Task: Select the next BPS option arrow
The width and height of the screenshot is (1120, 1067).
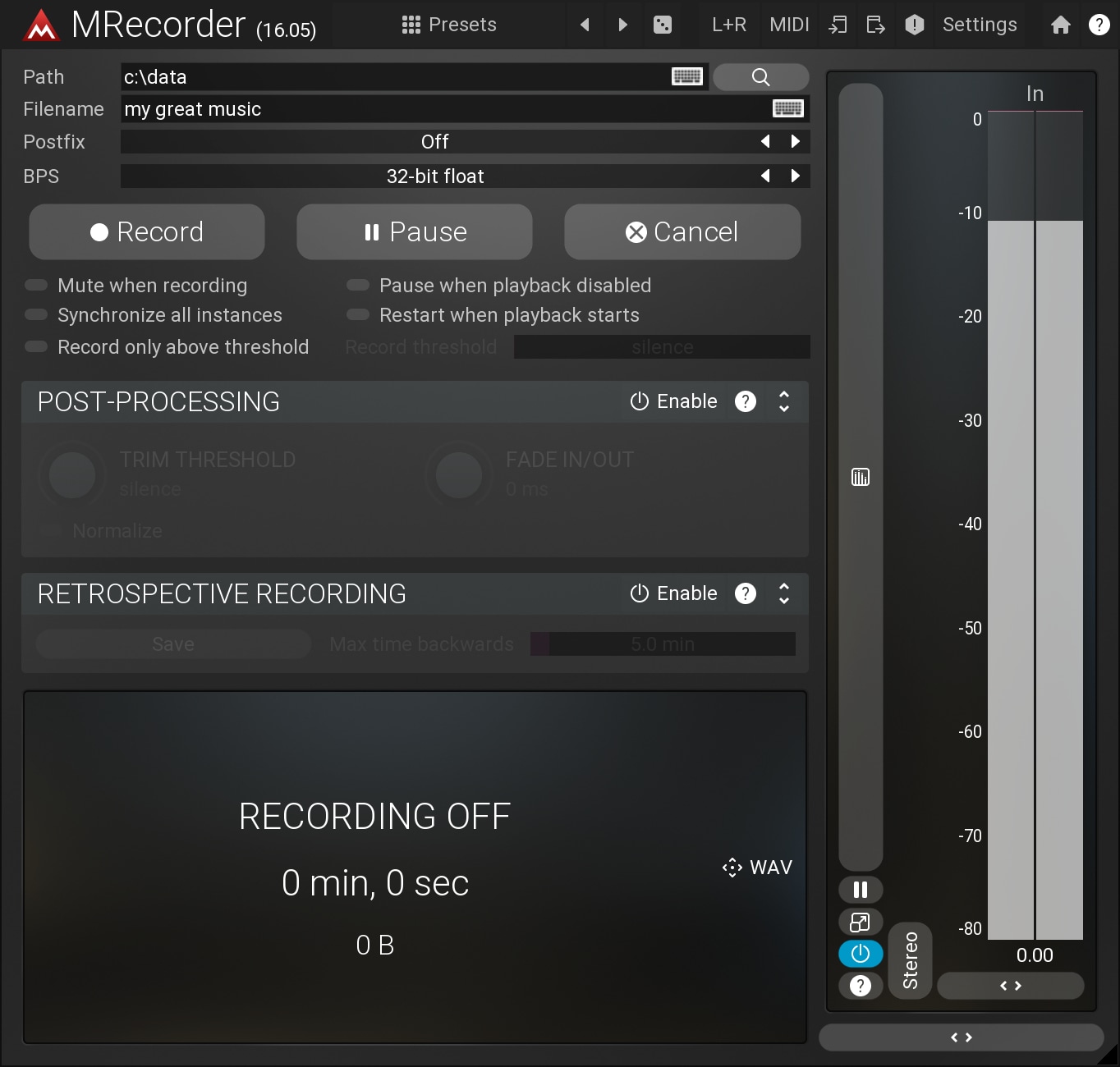Action: tap(795, 176)
